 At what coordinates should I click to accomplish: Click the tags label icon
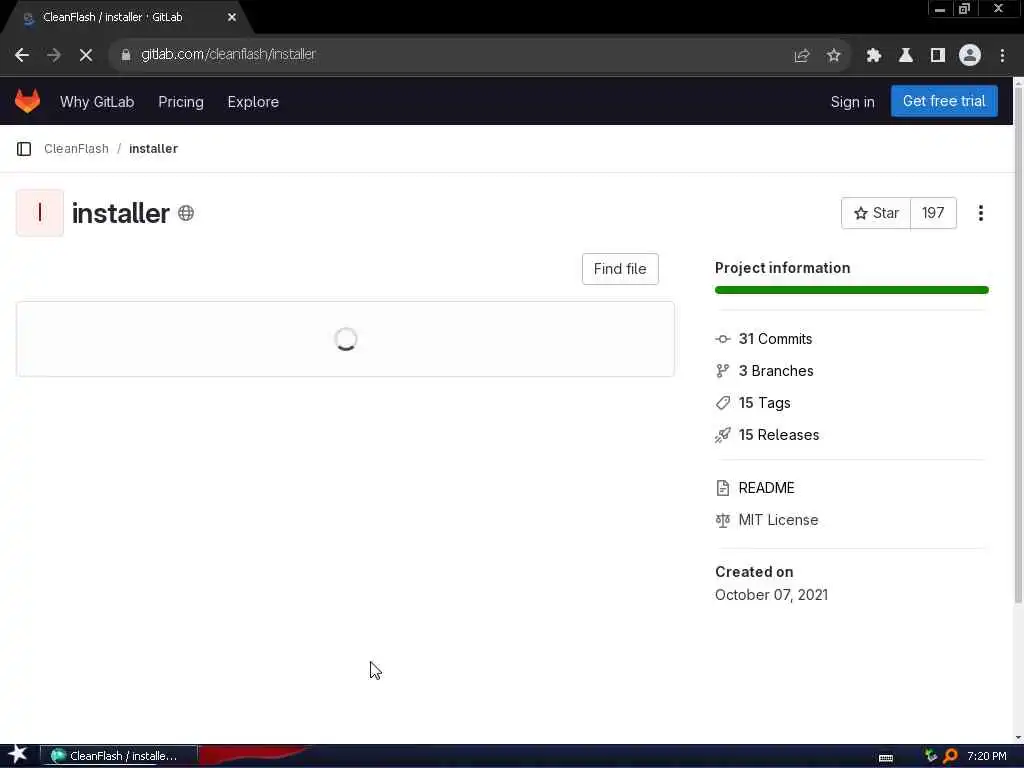click(723, 403)
